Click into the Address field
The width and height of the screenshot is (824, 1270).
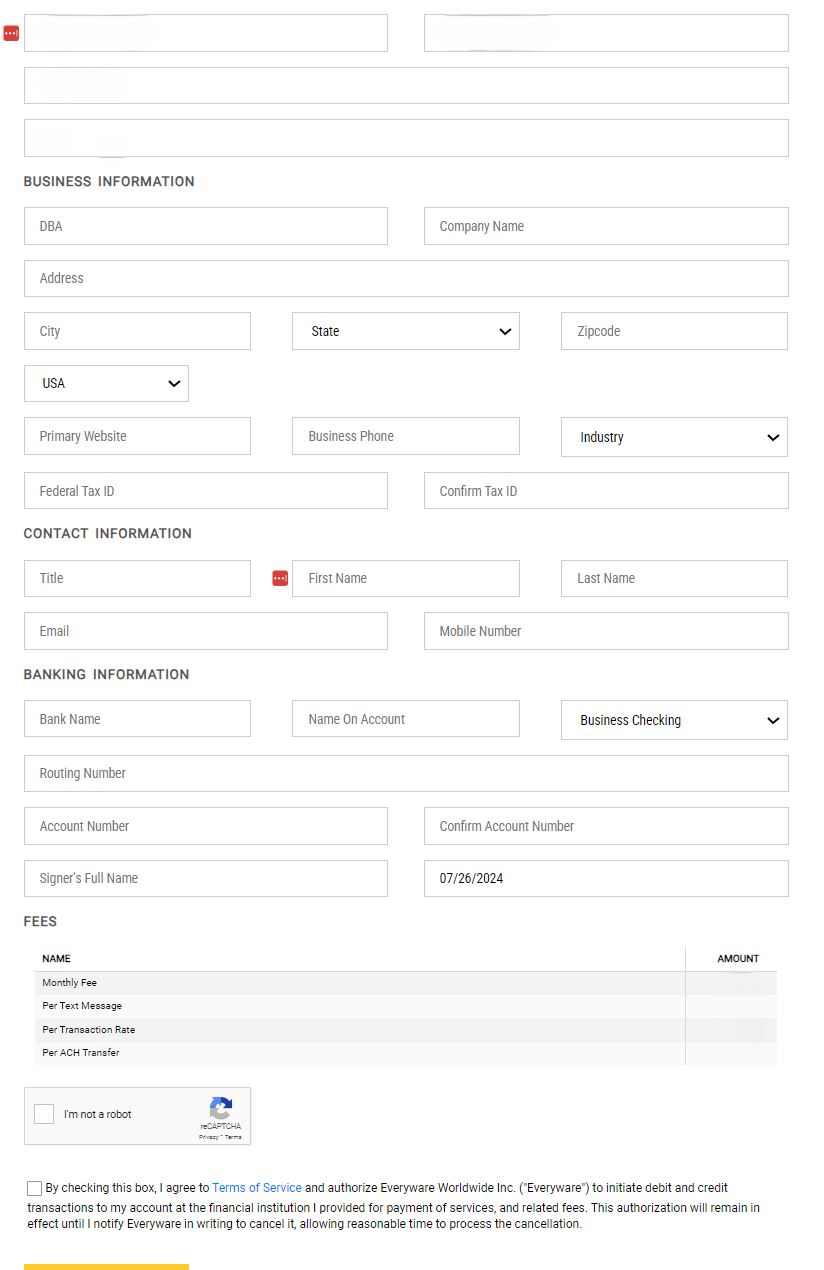coord(406,278)
